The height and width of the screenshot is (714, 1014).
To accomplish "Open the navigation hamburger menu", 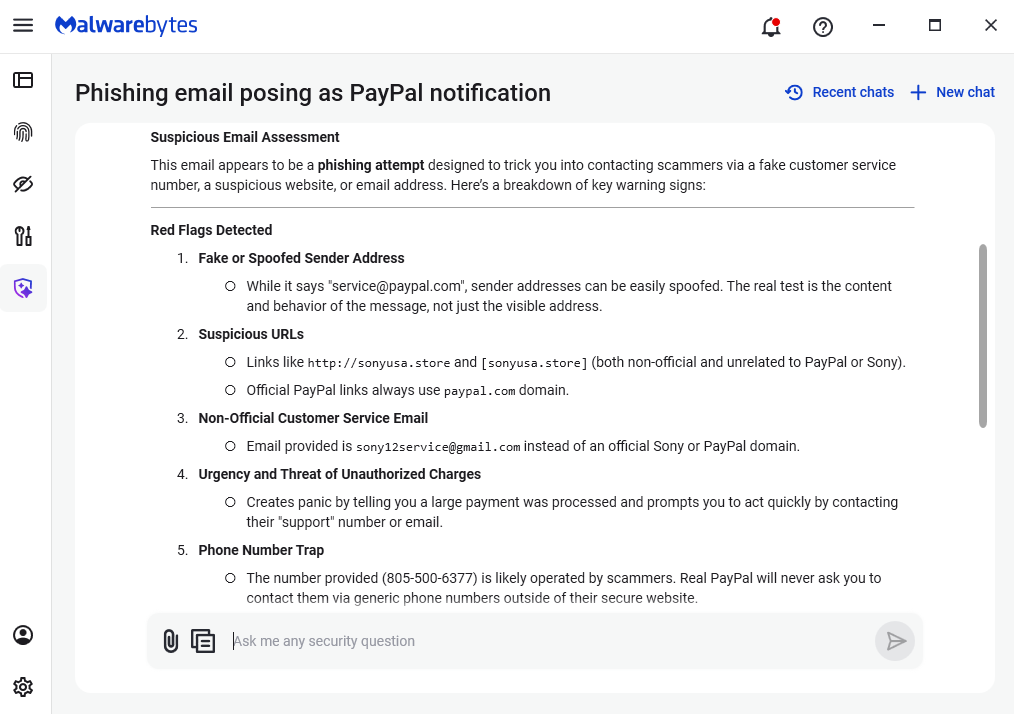I will click(x=23, y=25).
